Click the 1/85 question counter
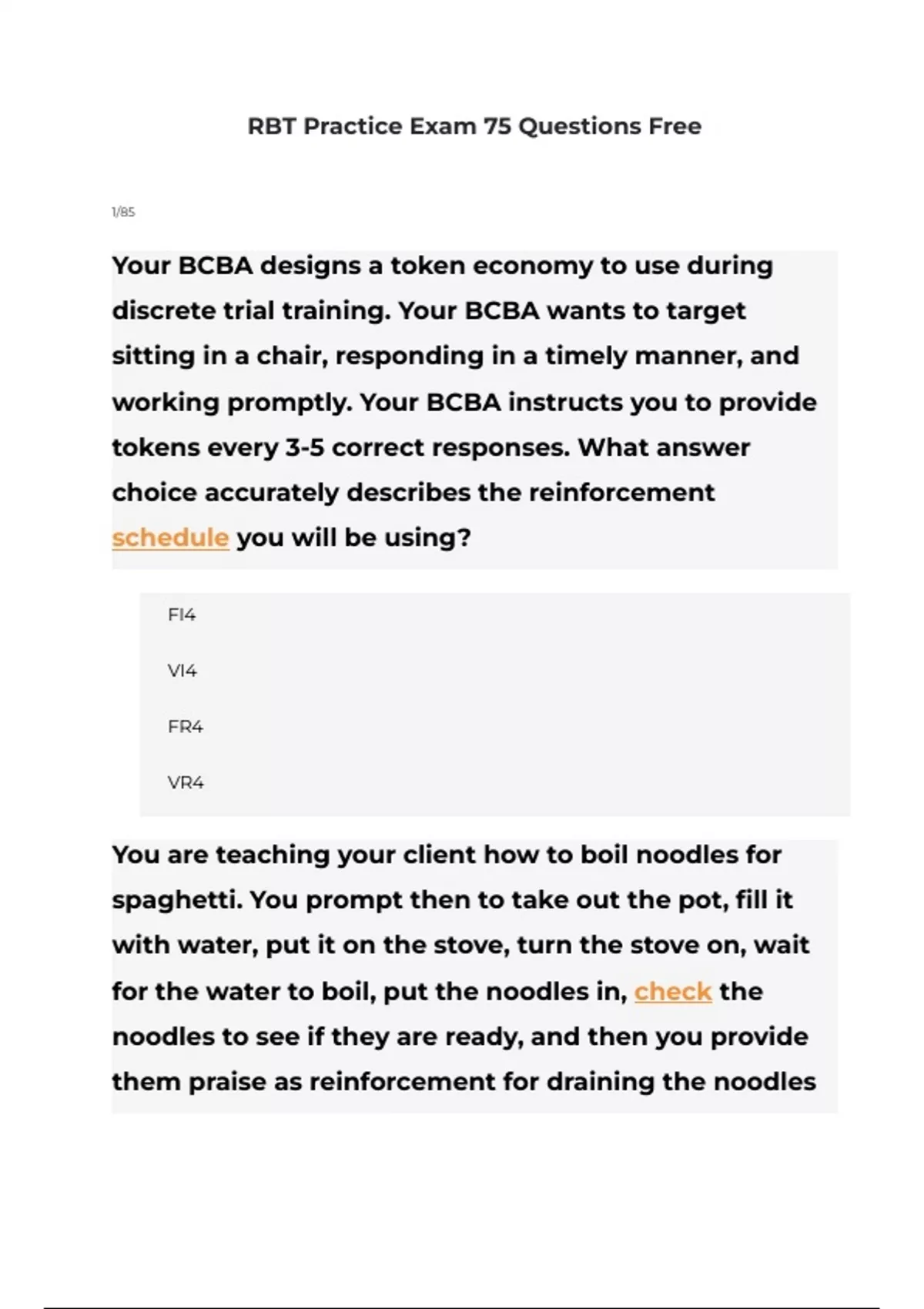The image size is (924, 1309). (123, 212)
